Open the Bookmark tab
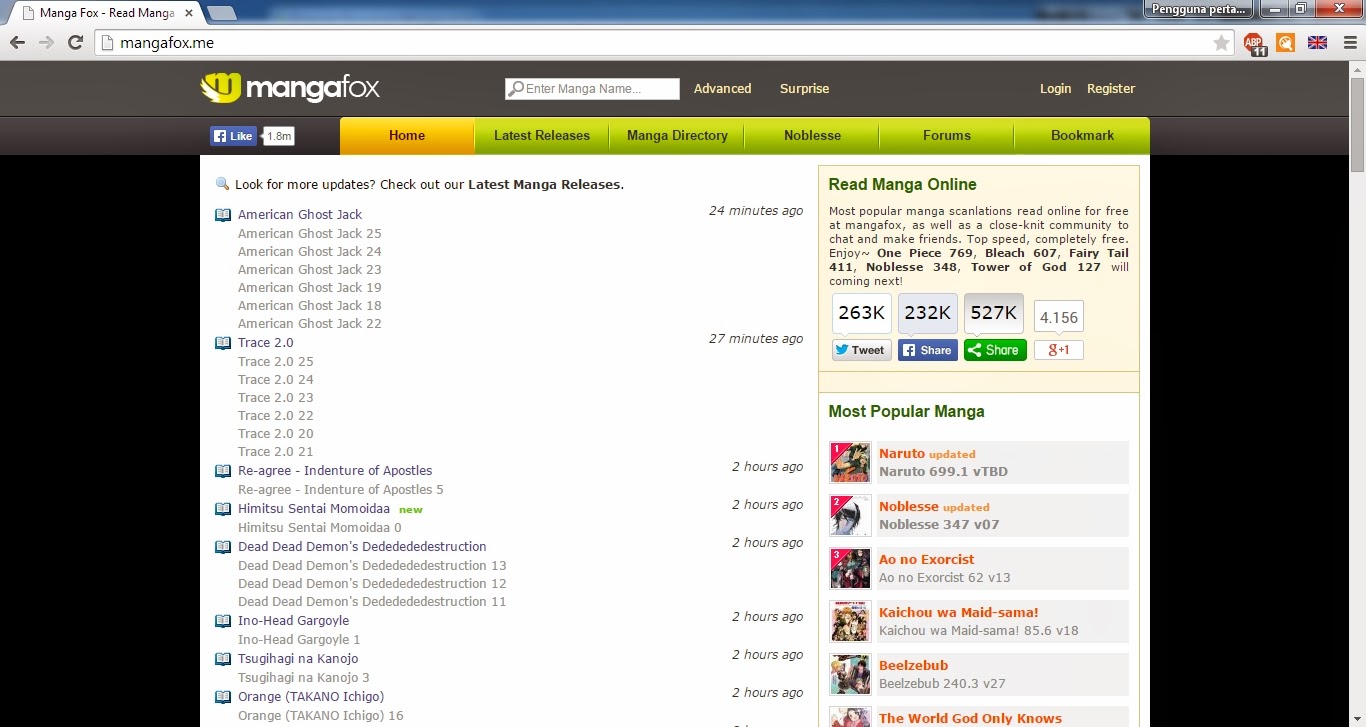The width and height of the screenshot is (1366, 727). click(1082, 136)
